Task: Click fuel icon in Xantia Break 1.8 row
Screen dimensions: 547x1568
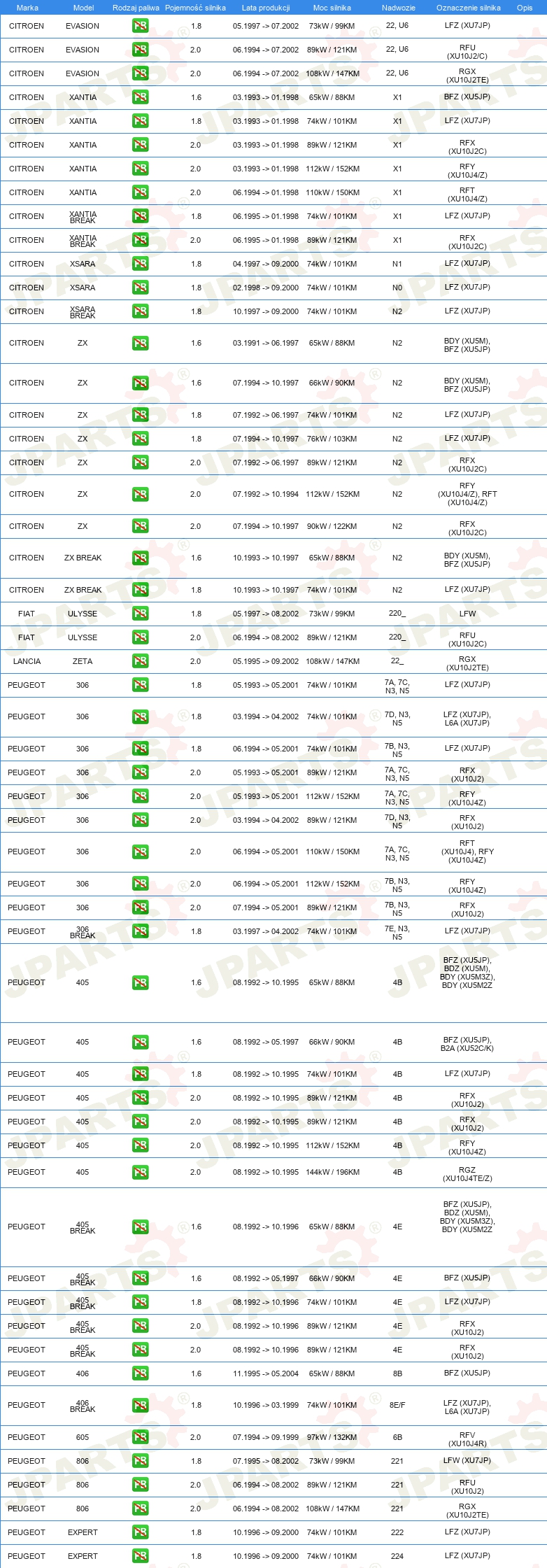Action: coord(140,216)
